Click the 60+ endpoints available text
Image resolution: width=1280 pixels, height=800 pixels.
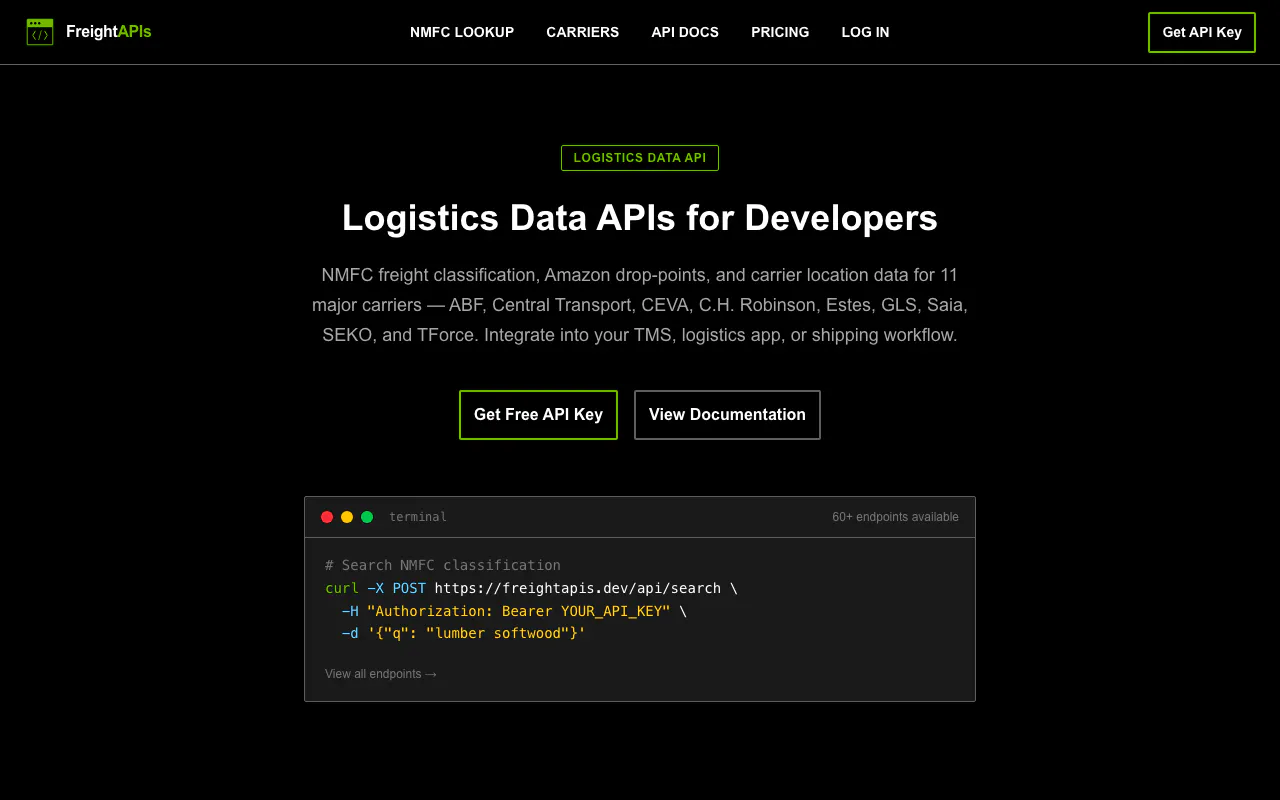pyautogui.click(x=895, y=517)
